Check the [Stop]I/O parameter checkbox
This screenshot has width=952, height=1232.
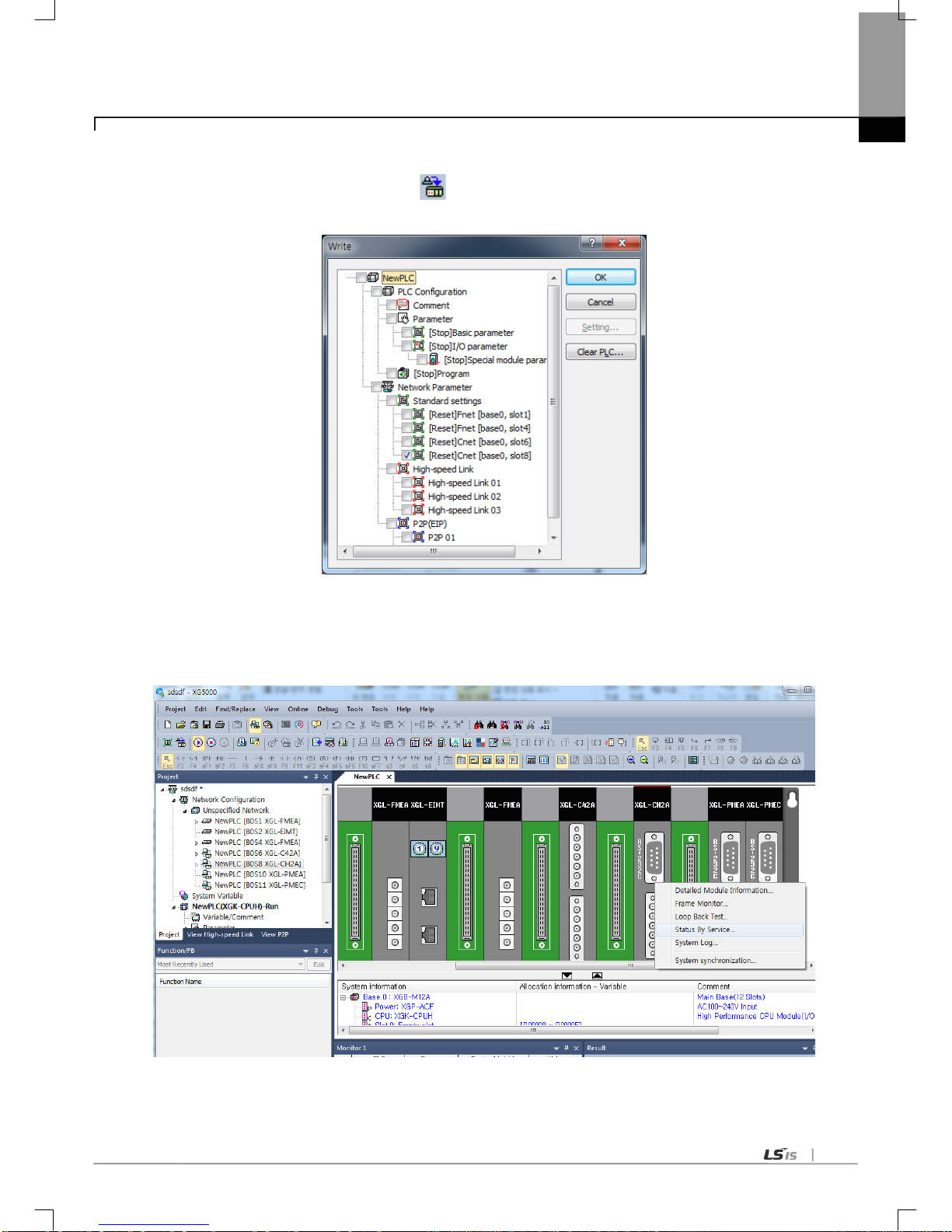407,347
